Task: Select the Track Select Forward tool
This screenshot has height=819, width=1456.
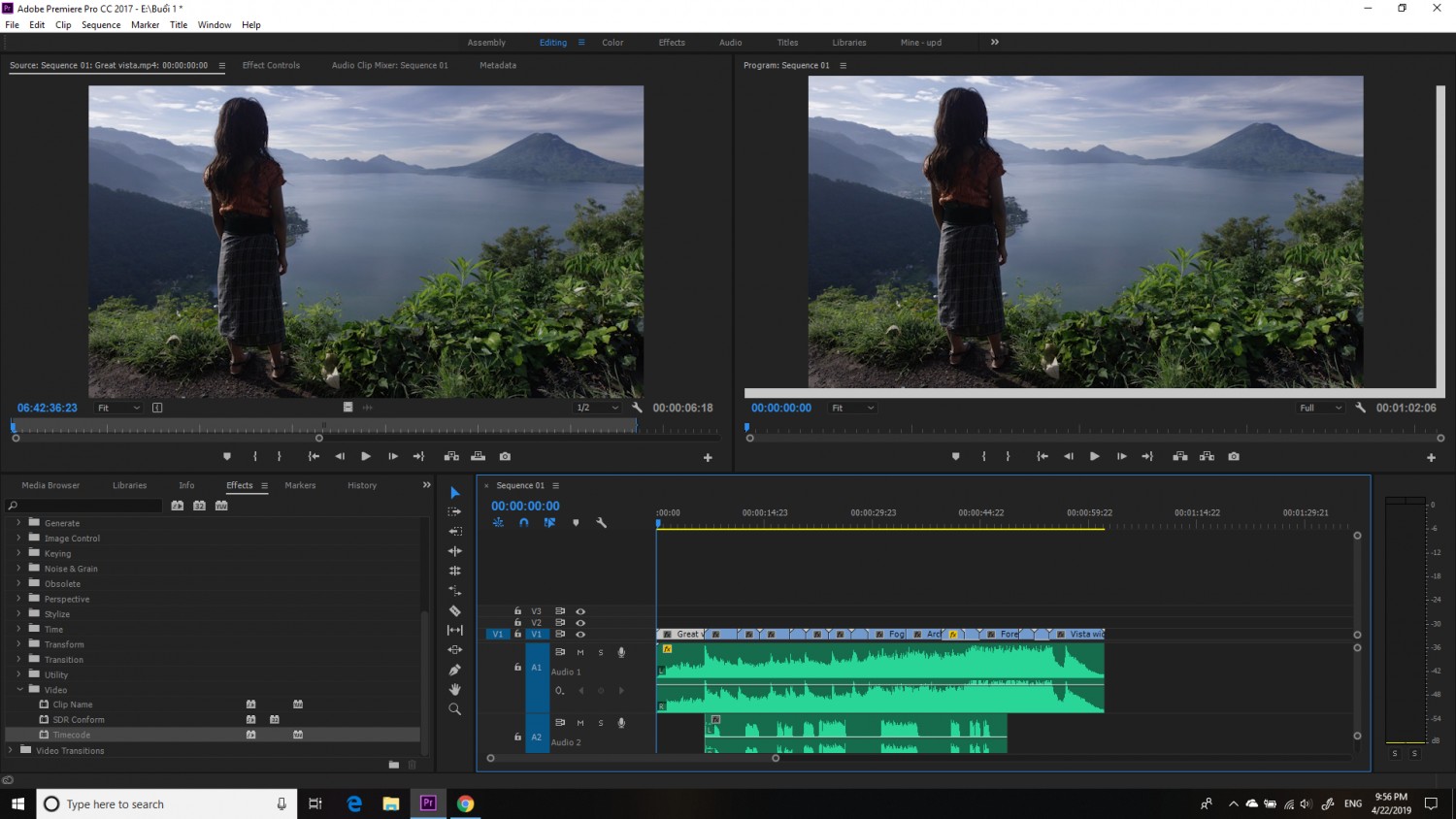Action: (x=454, y=511)
